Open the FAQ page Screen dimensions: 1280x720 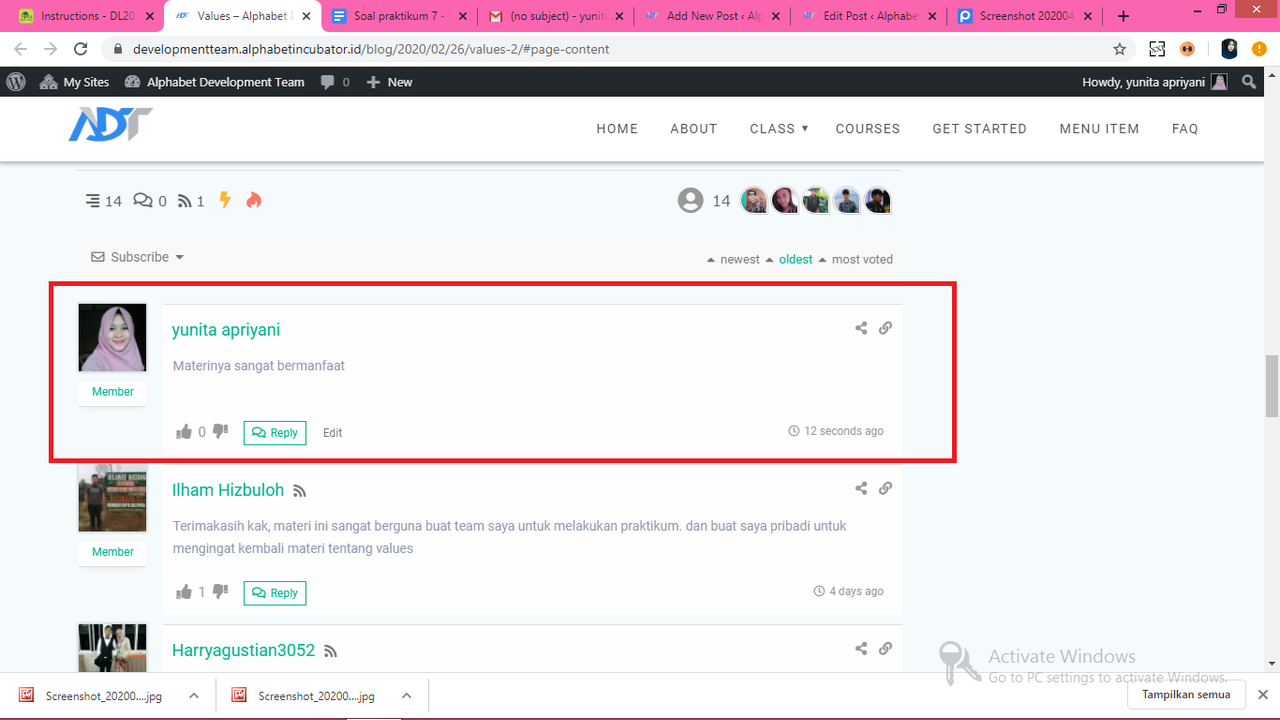click(x=1185, y=129)
